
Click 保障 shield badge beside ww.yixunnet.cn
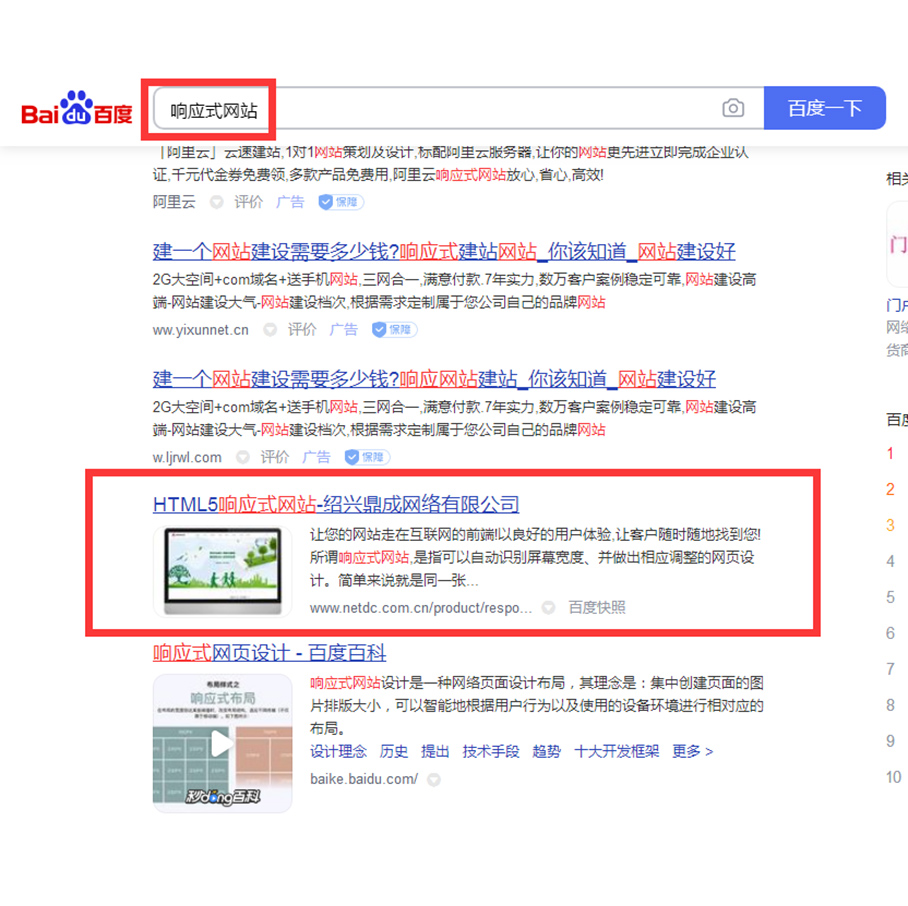394,330
